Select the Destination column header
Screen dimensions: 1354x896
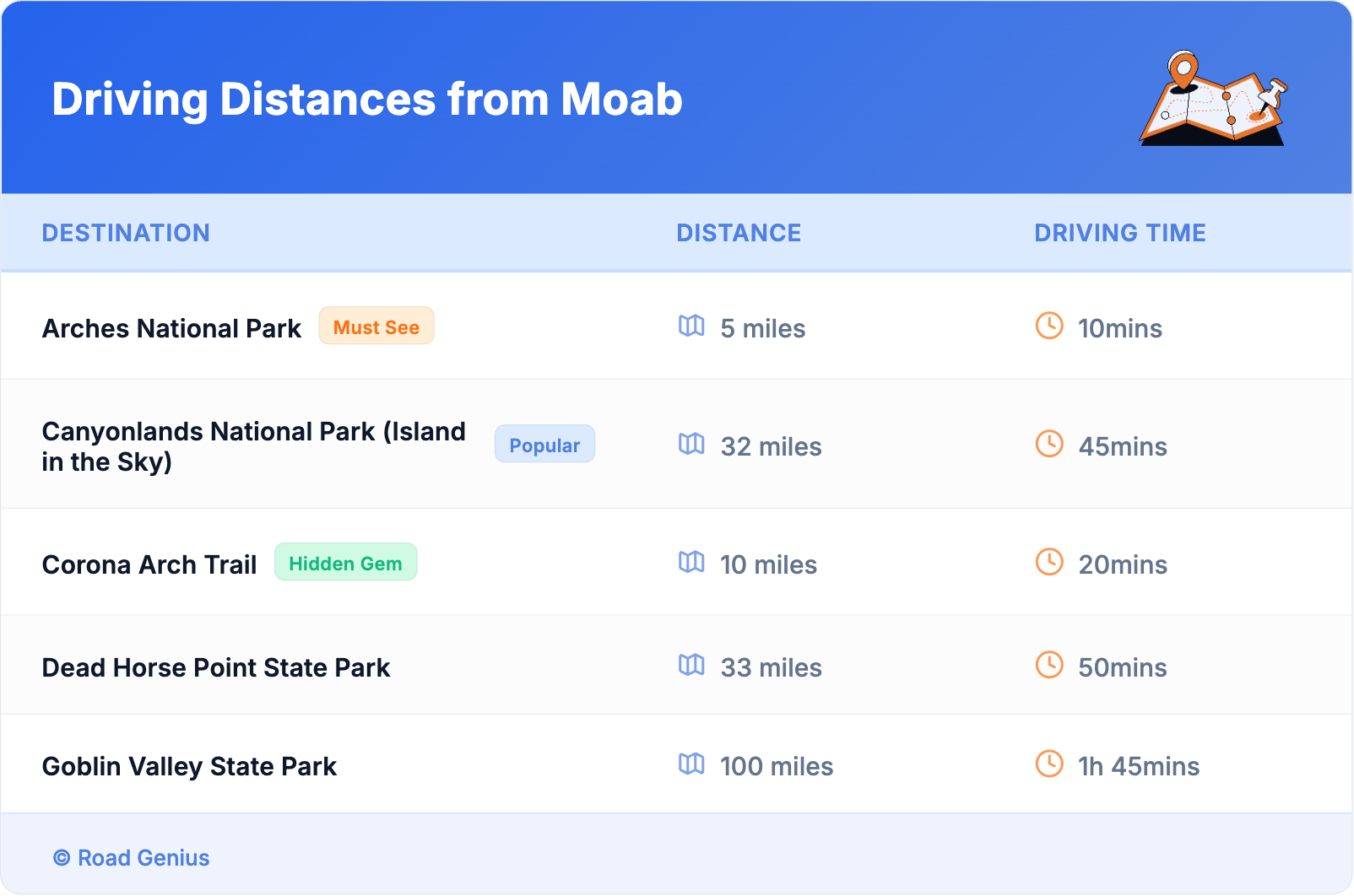point(126,233)
